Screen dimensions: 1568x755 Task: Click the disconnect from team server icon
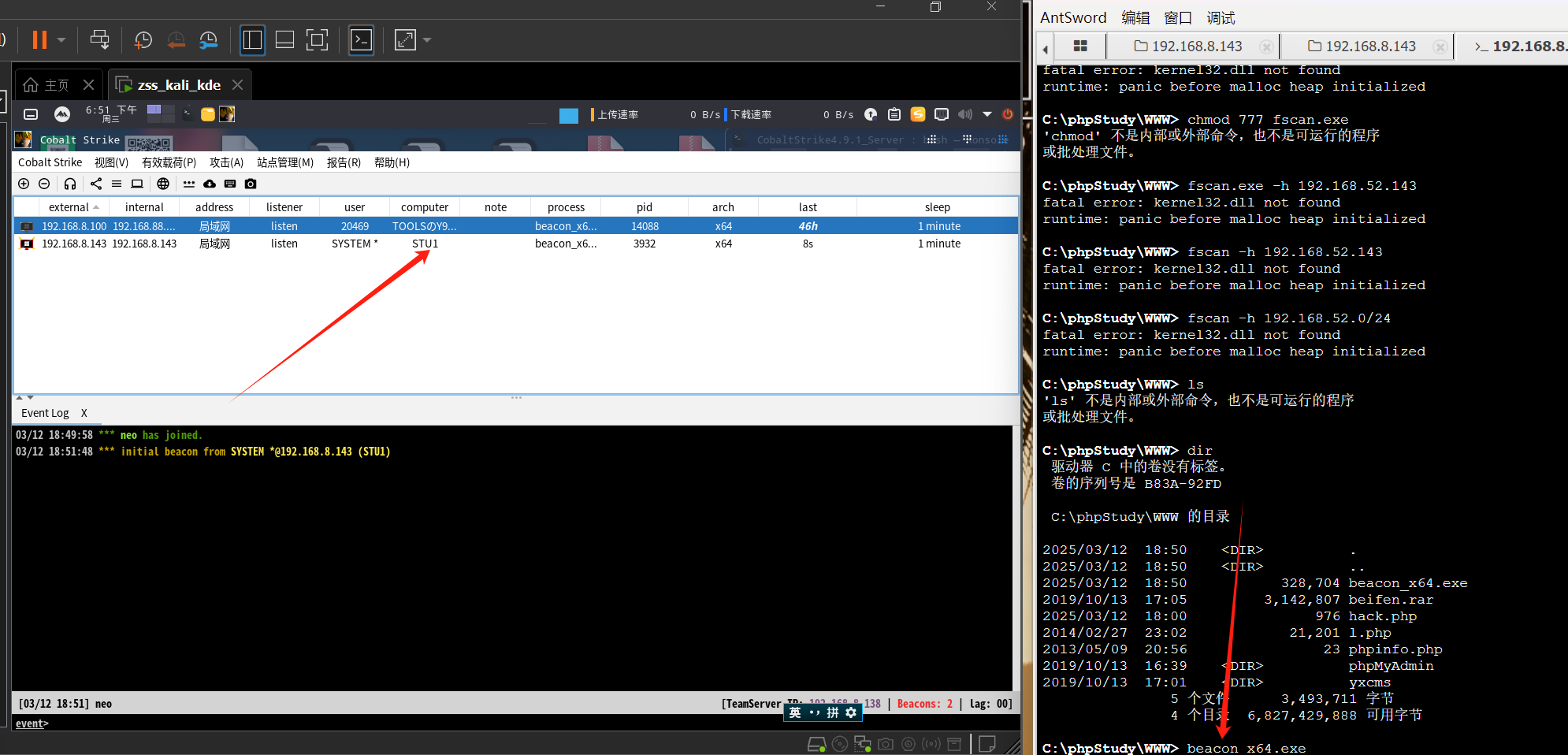[x=44, y=184]
